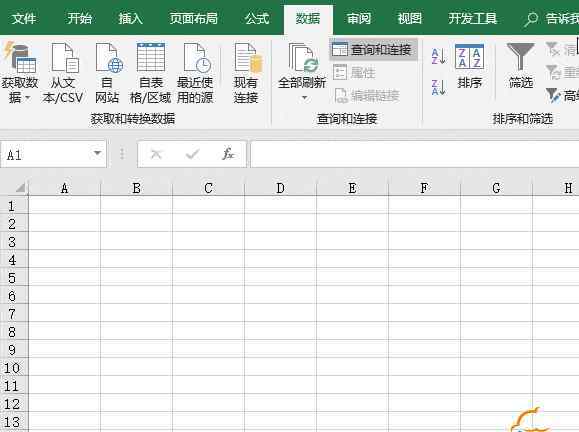579x432 pixels.
Task: Select column A header
Action: pyautogui.click(x=64, y=188)
